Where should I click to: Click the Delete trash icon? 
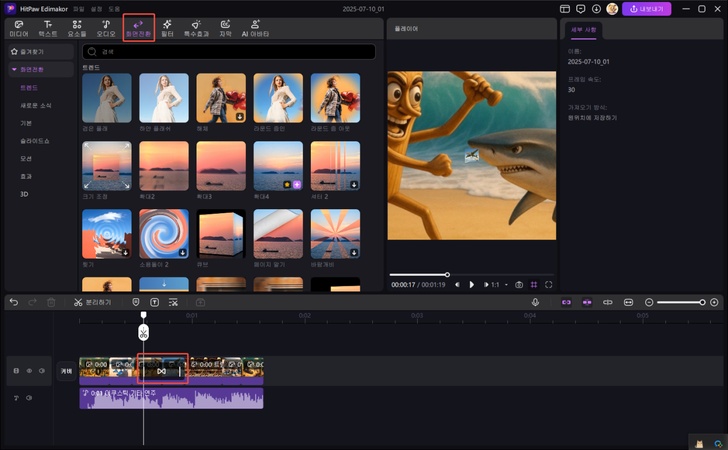pyautogui.click(x=51, y=302)
